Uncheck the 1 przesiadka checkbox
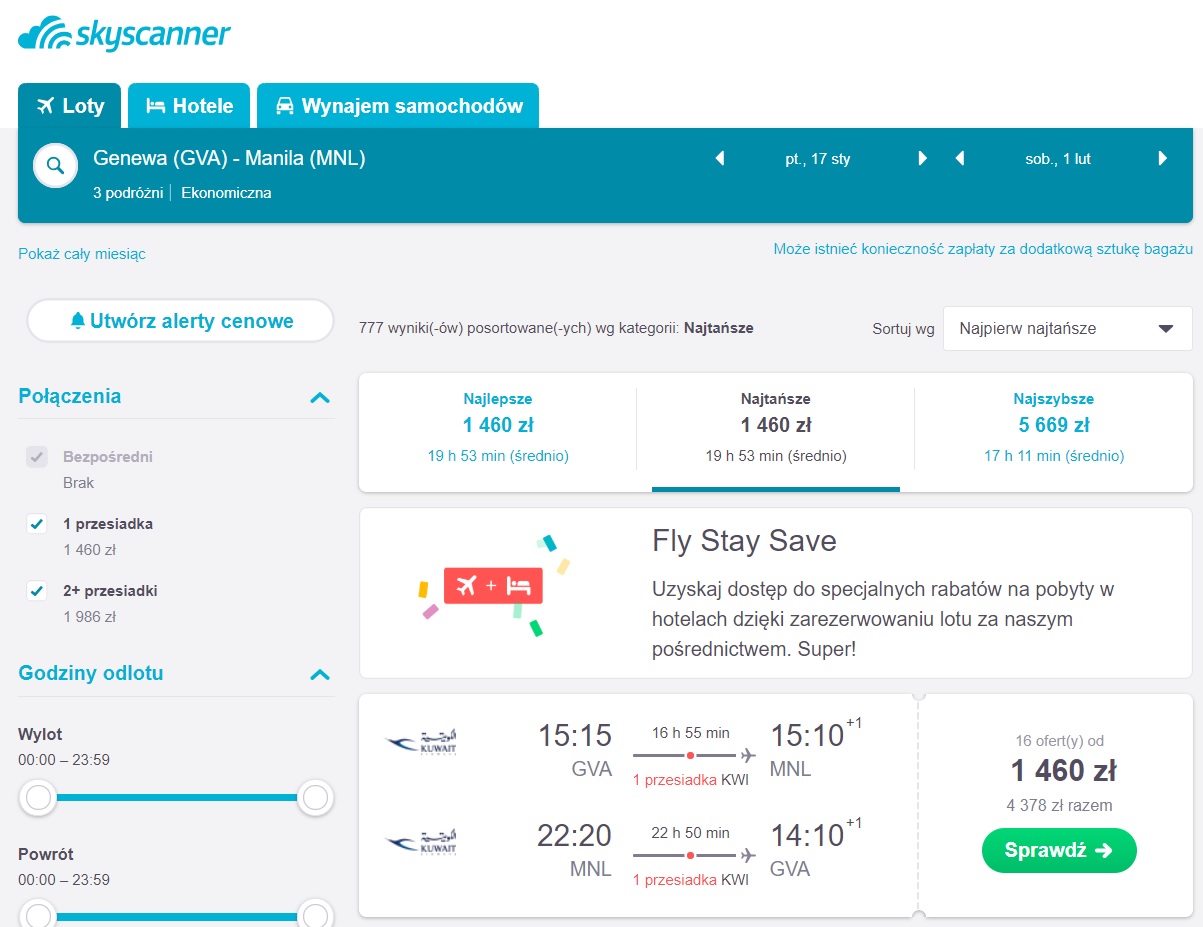1203x927 pixels. coord(37,524)
